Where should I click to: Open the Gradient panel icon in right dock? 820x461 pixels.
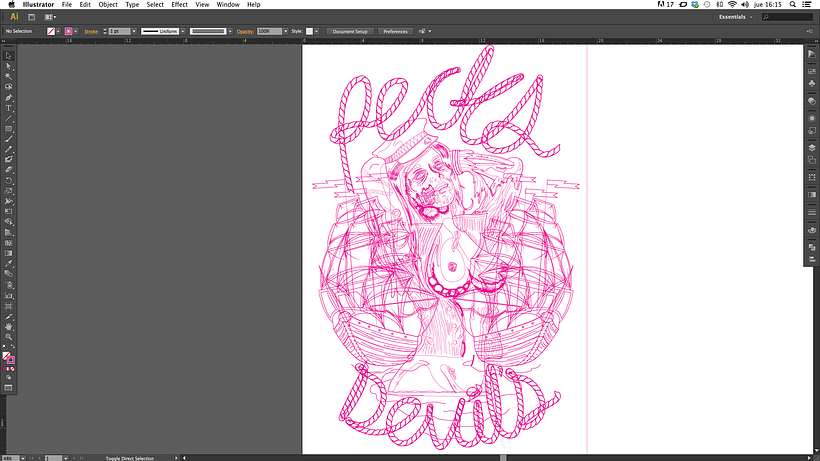pyautogui.click(x=812, y=195)
